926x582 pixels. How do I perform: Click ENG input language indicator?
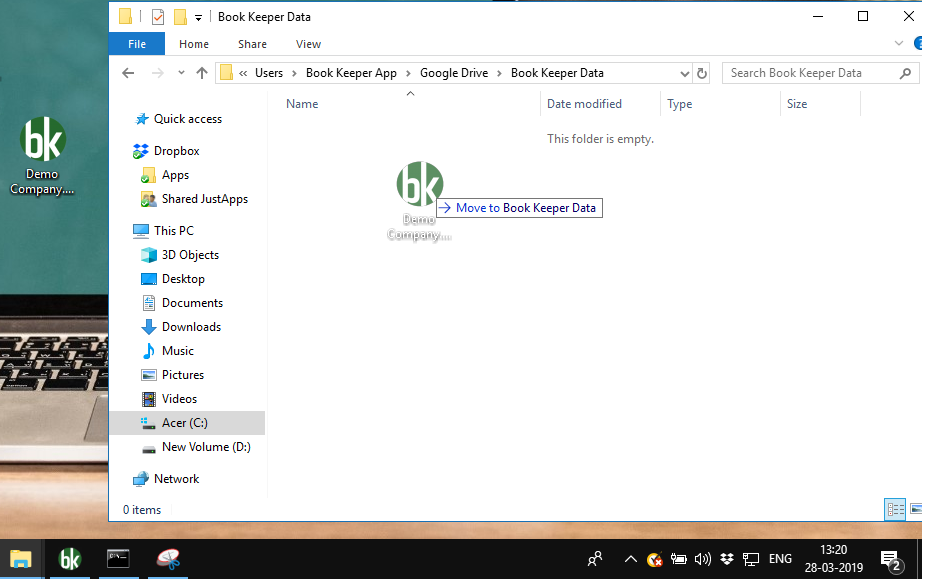pos(780,560)
